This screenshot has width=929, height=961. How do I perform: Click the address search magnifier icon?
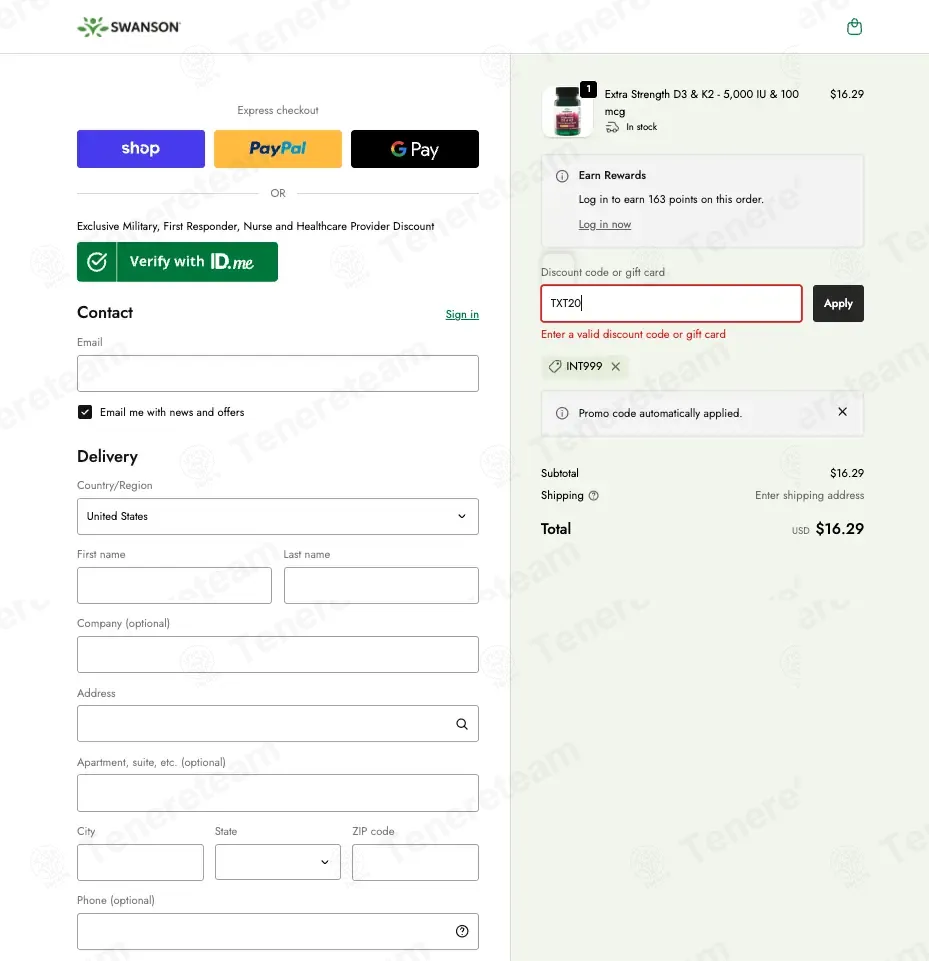(x=462, y=724)
